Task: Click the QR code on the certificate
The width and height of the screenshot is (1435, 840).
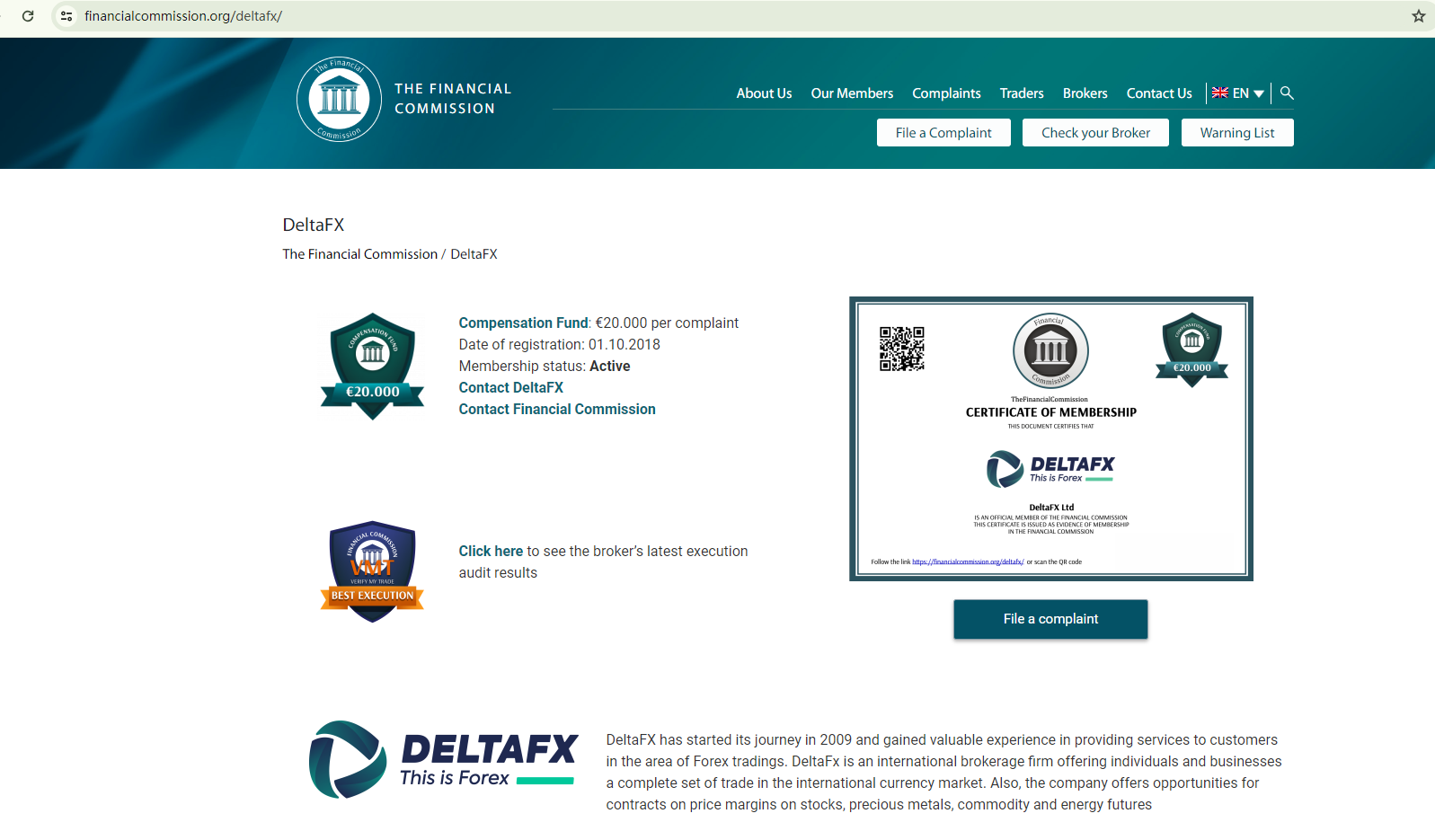Action: (x=902, y=349)
